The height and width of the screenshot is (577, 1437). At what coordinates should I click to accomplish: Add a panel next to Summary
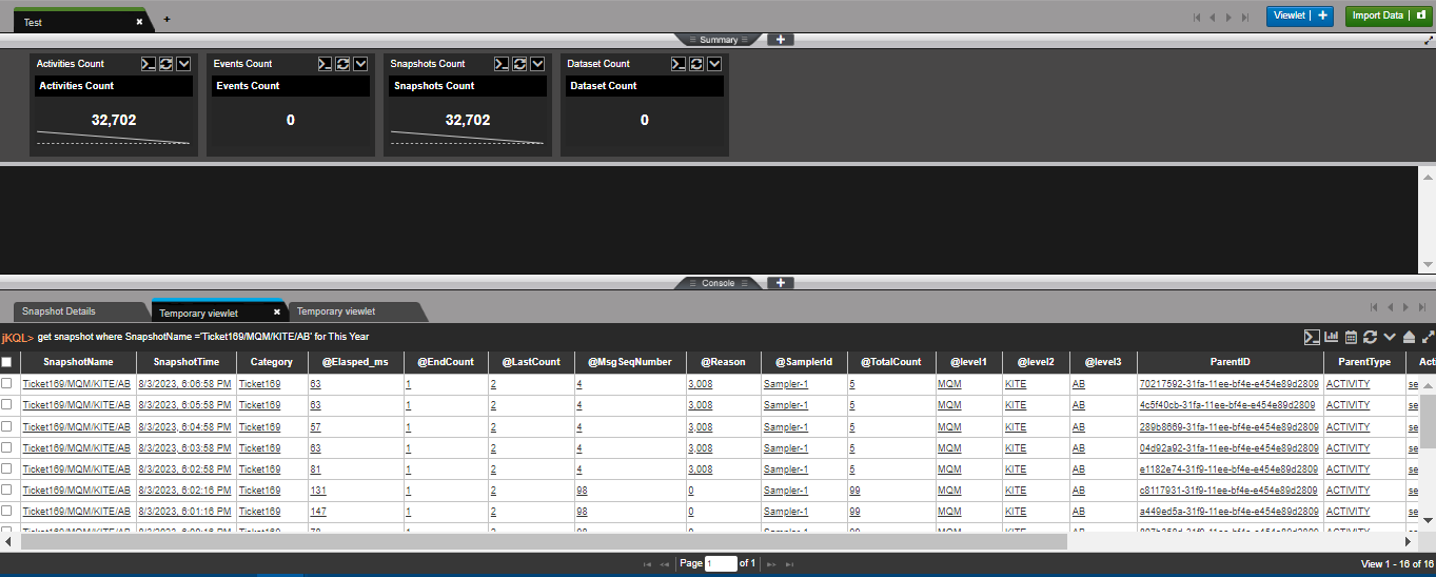(781, 40)
